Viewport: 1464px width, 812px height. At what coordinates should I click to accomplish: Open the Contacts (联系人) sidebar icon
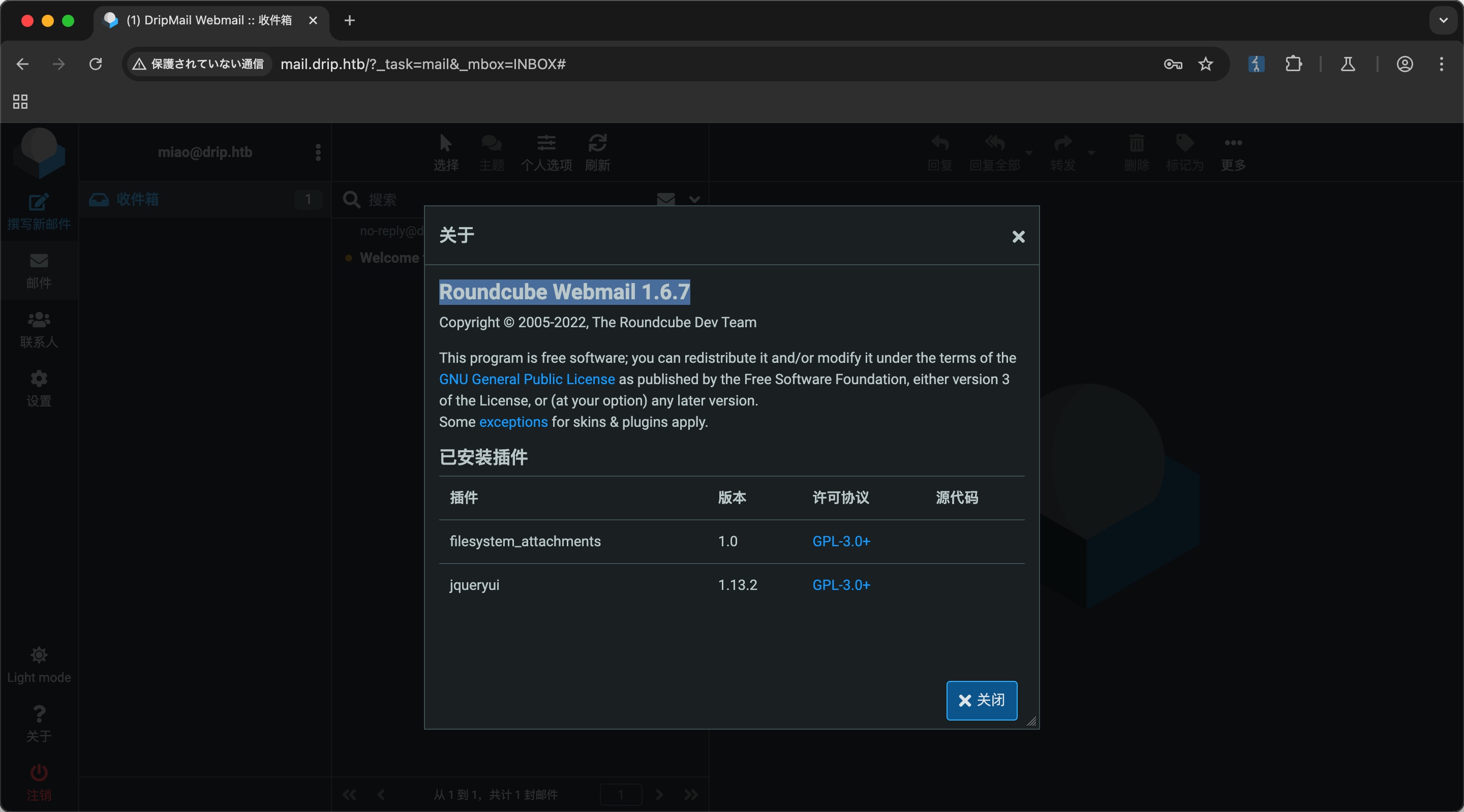pos(39,320)
